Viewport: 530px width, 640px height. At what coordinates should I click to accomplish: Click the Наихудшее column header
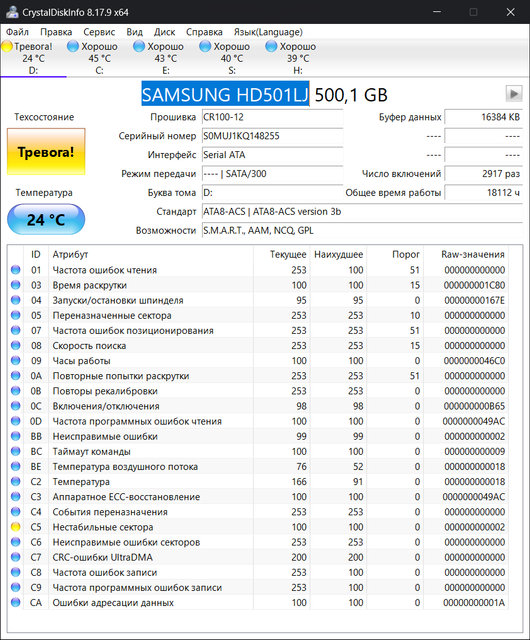click(x=338, y=254)
